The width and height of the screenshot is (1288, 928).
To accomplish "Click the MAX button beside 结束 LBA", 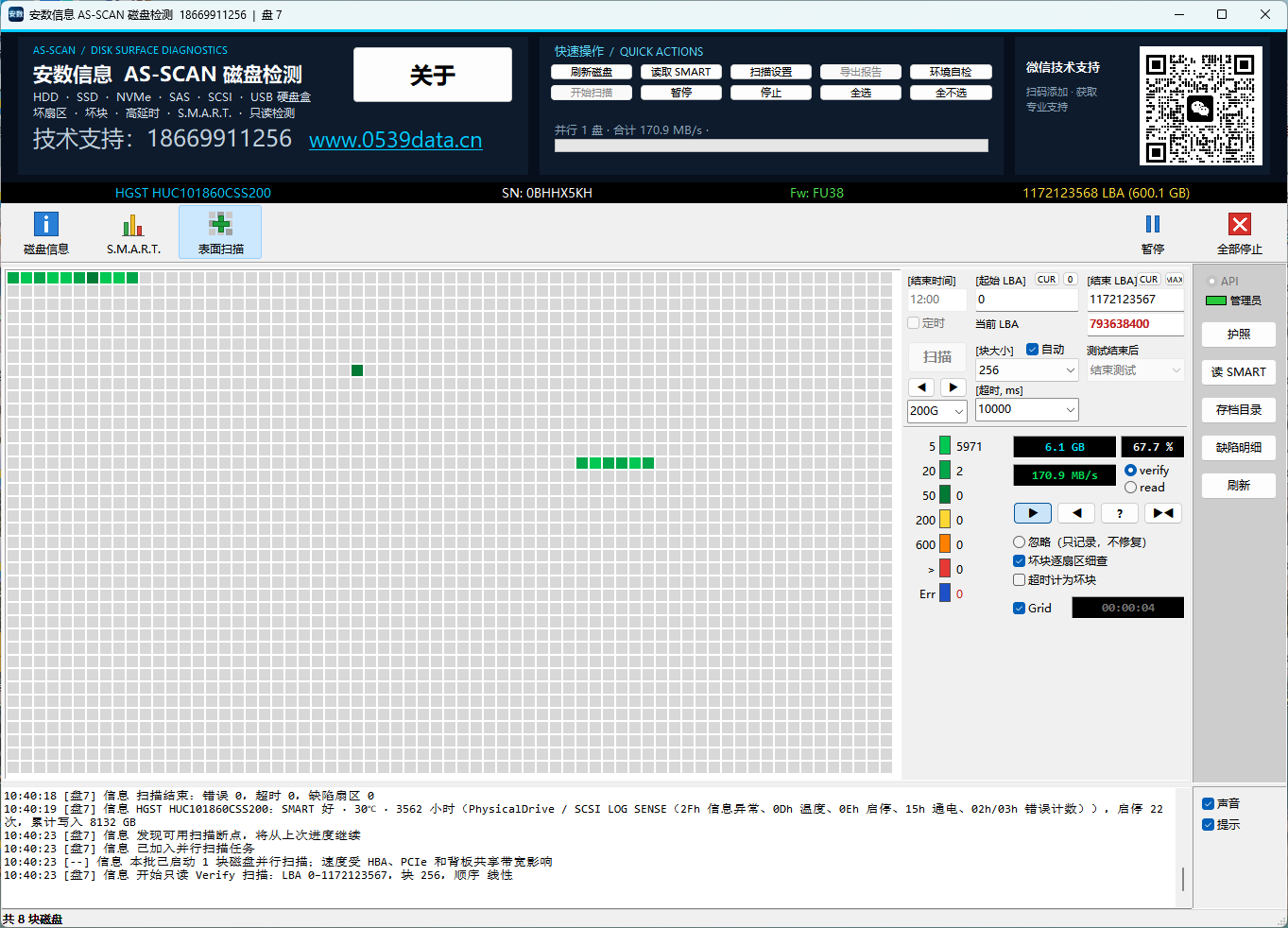I will 1175,280.
